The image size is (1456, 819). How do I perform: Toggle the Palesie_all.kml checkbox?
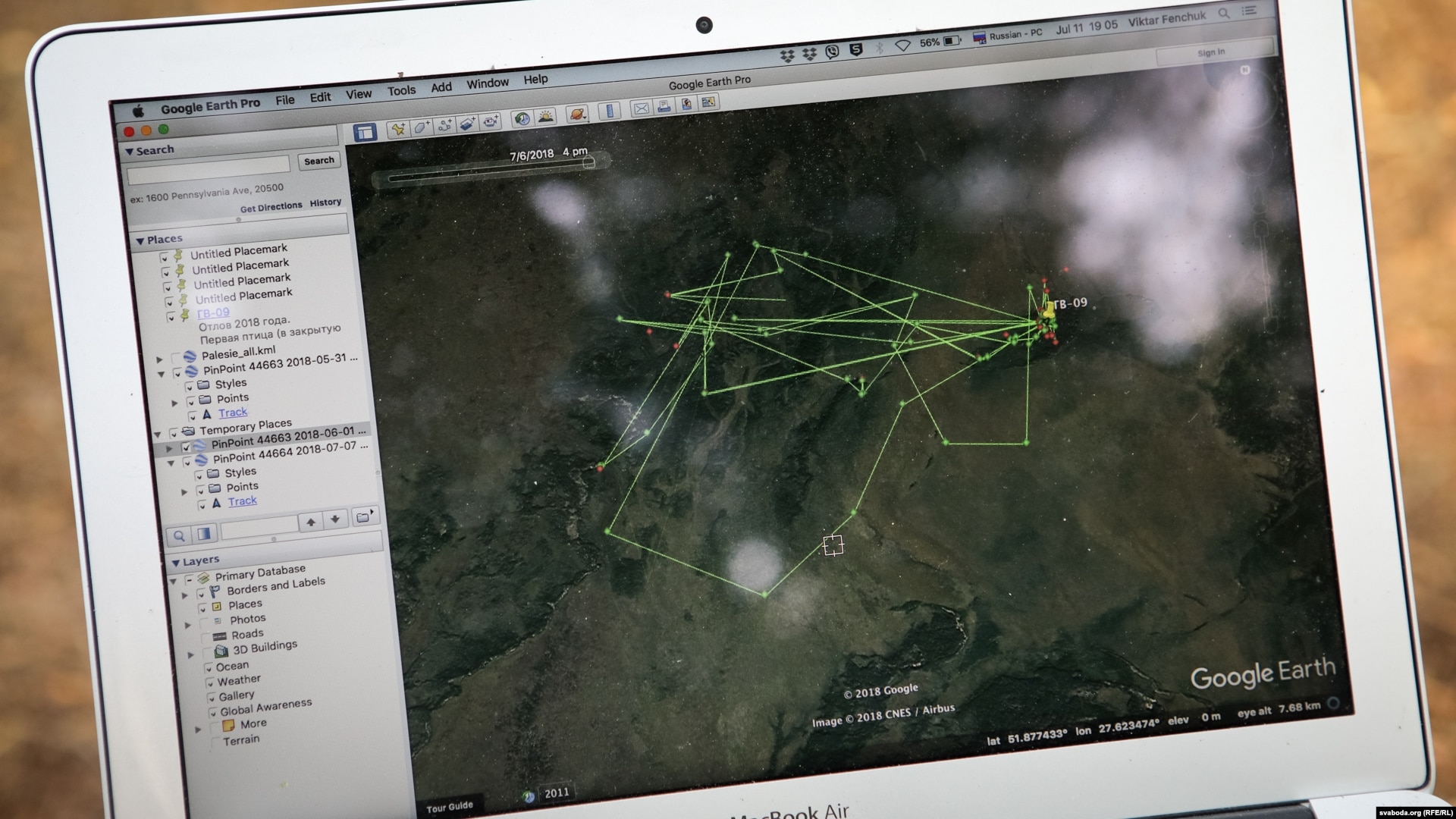pos(177,357)
